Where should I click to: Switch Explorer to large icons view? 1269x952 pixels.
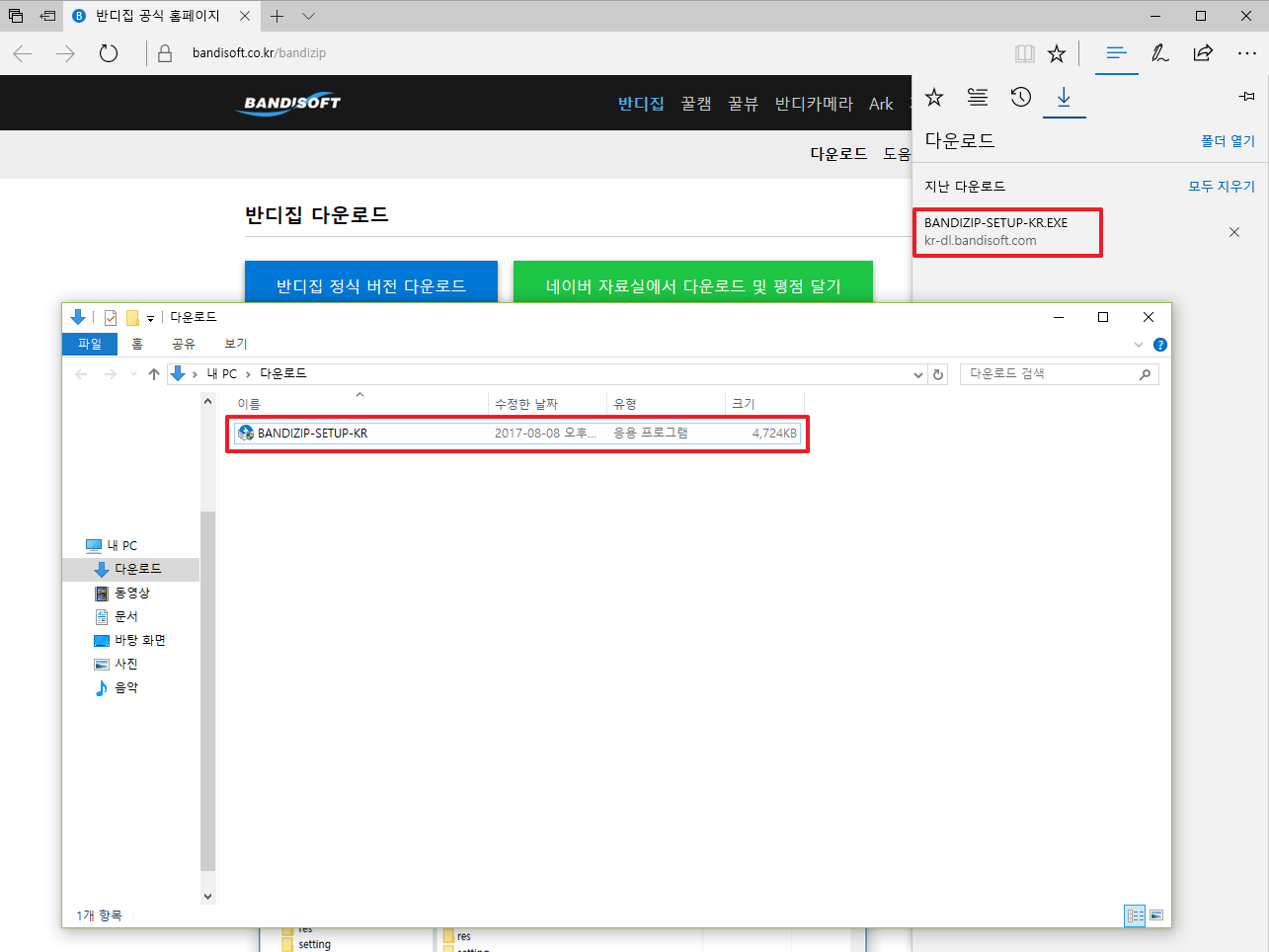tap(1157, 915)
